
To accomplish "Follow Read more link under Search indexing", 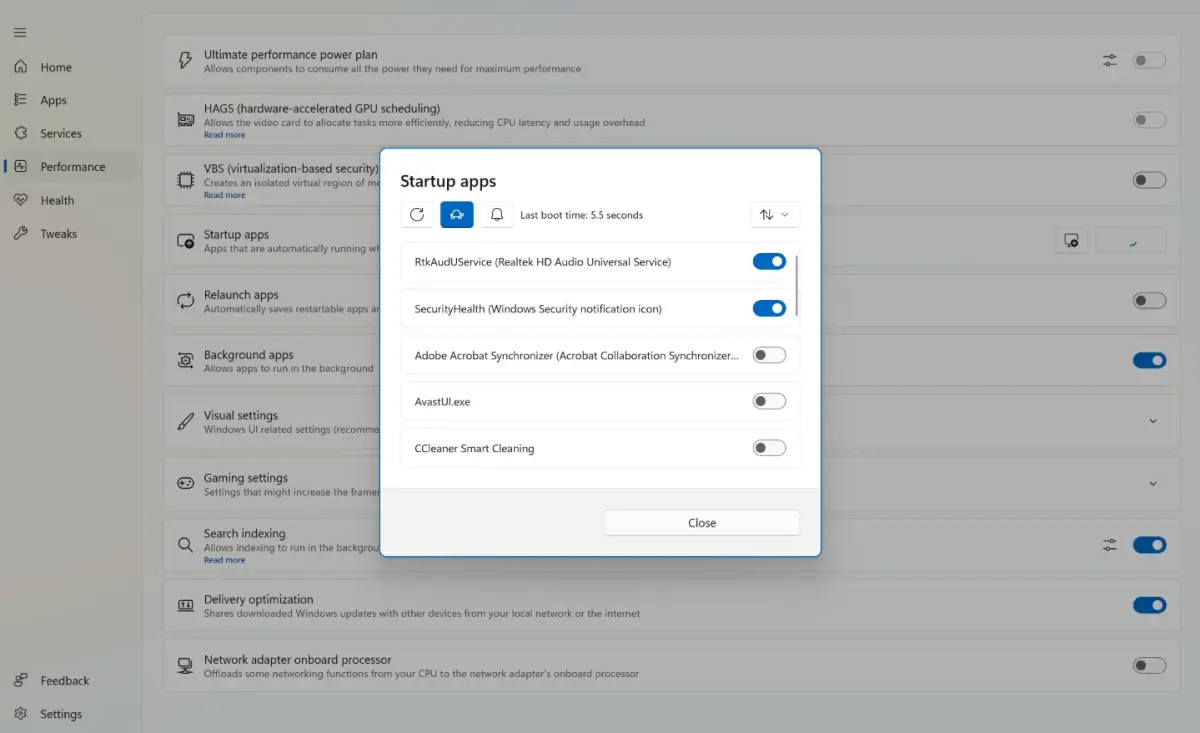I will 224,560.
